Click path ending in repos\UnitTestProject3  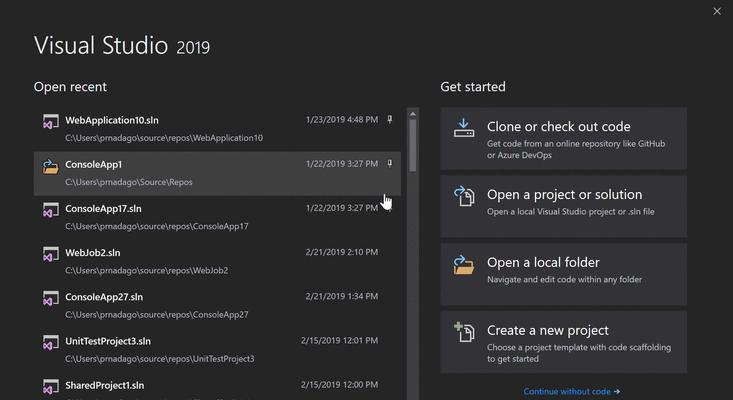point(159,359)
